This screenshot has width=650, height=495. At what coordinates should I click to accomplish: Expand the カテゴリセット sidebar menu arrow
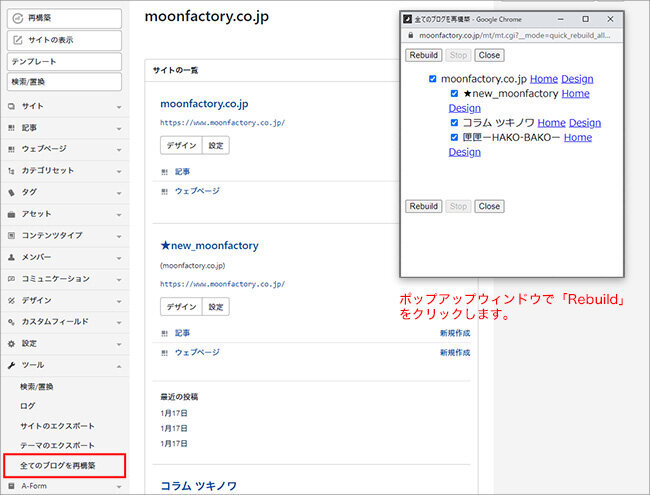click(119, 172)
